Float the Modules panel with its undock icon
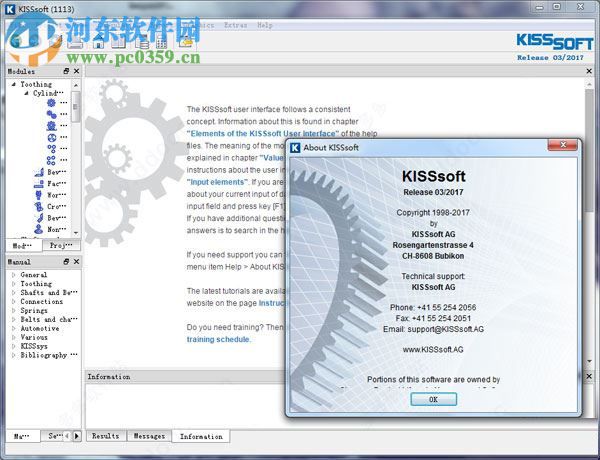600x460 pixels. click(x=66, y=71)
